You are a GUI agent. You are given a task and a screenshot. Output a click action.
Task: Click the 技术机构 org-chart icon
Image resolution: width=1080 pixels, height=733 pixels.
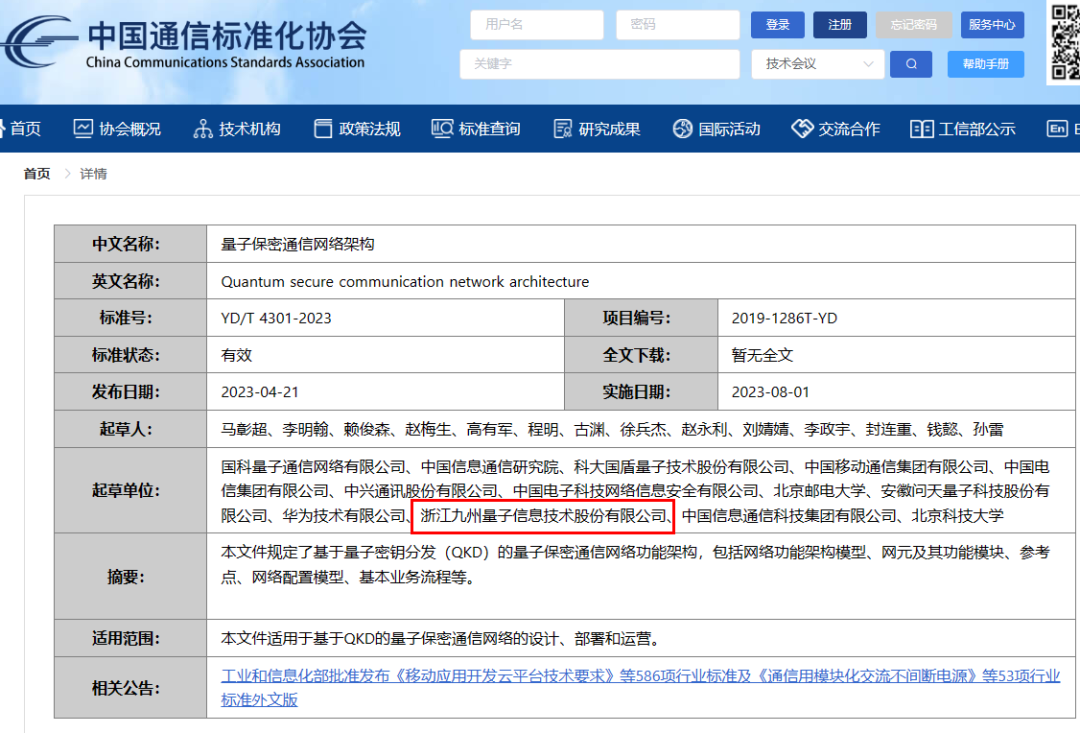pyautogui.click(x=202, y=129)
